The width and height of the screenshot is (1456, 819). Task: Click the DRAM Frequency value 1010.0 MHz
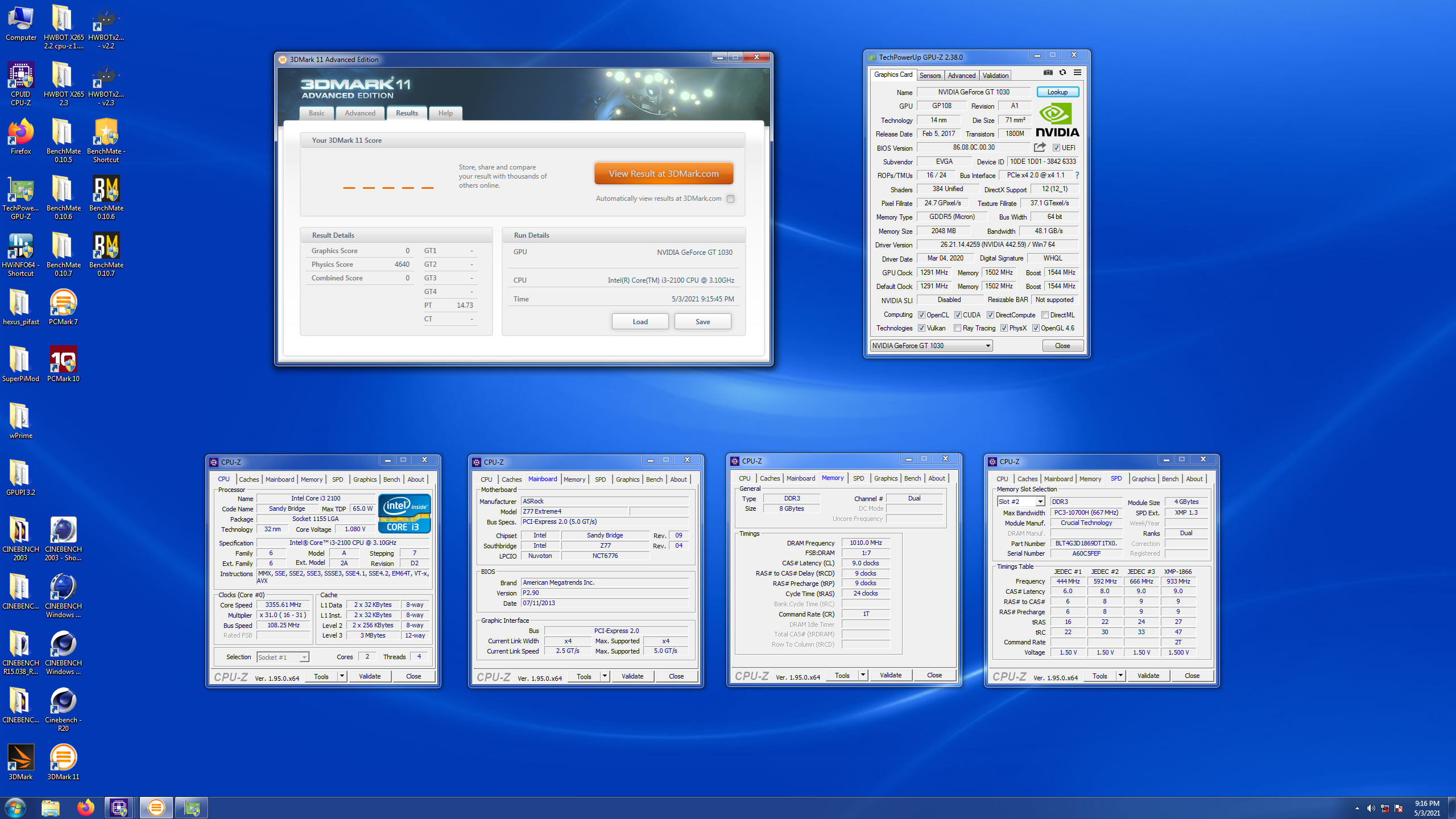click(x=866, y=543)
